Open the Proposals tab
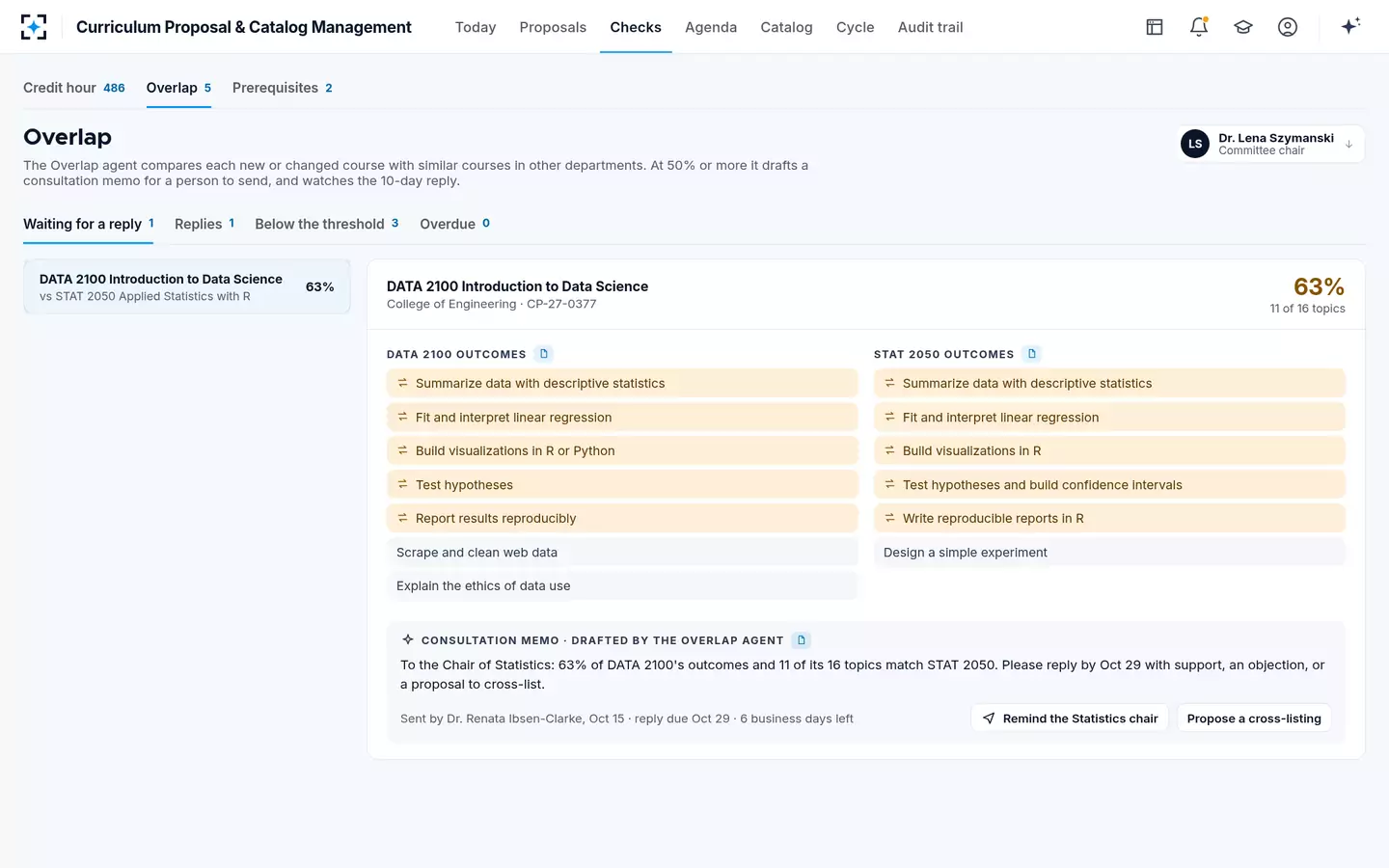The height and width of the screenshot is (868, 1389). pyautogui.click(x=553, y=27)
